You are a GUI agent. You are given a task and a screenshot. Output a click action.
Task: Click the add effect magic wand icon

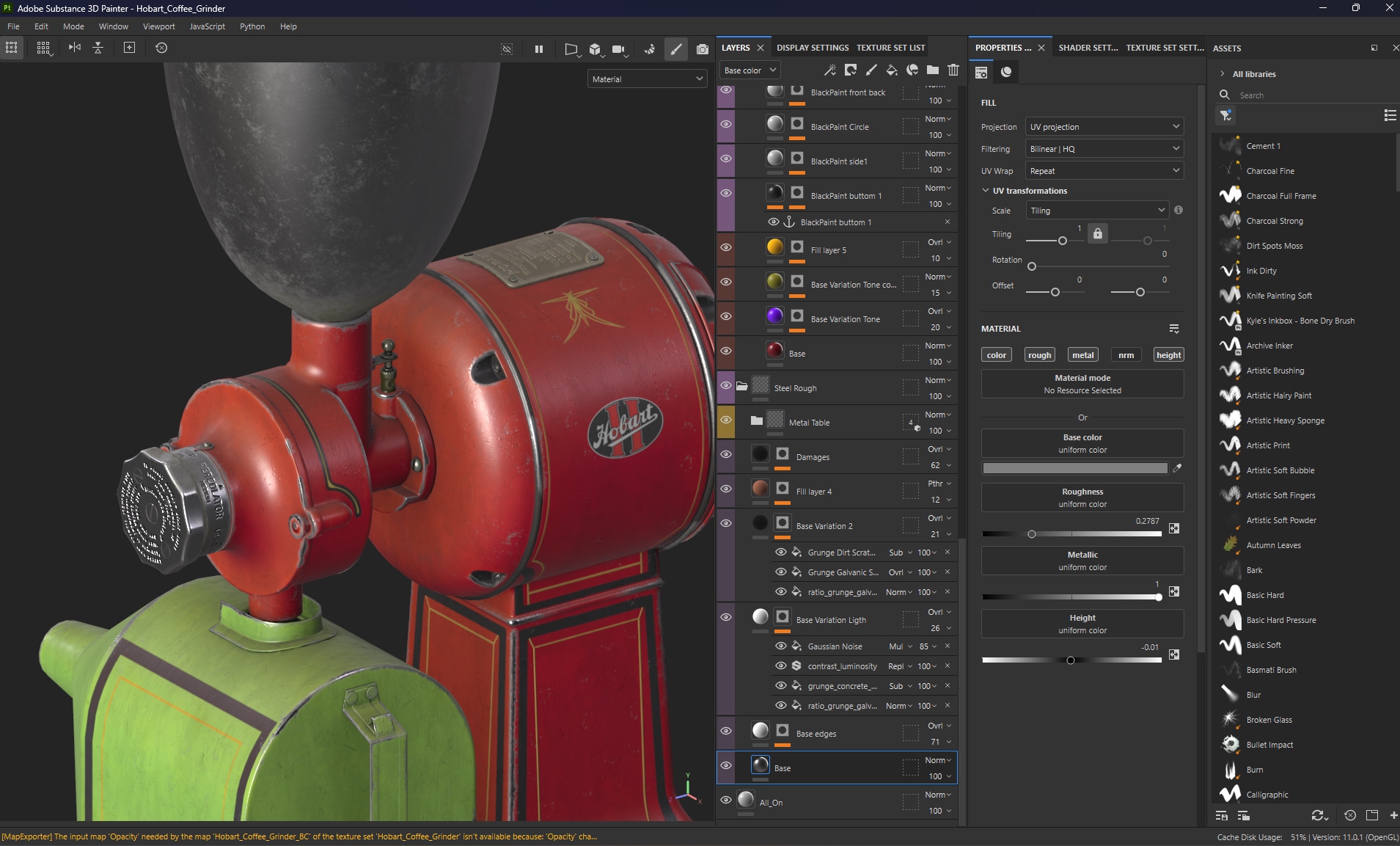[830, 70]
